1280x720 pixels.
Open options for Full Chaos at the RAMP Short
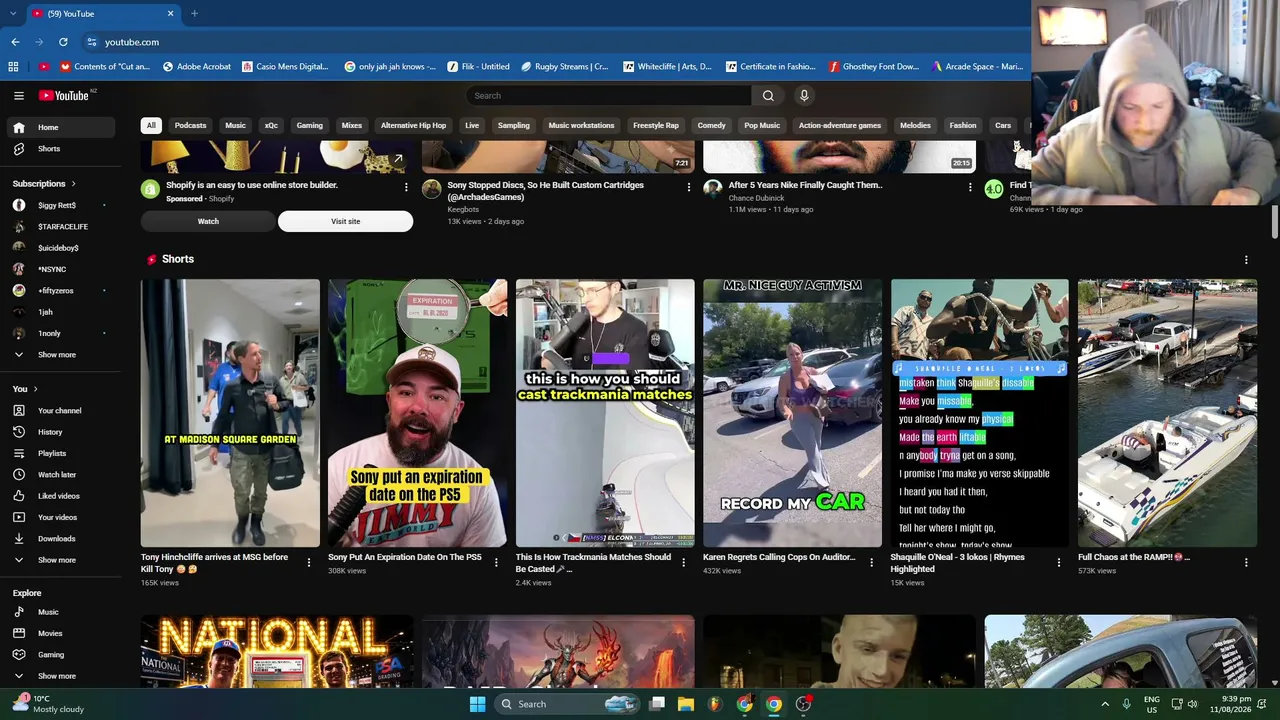1246,563
